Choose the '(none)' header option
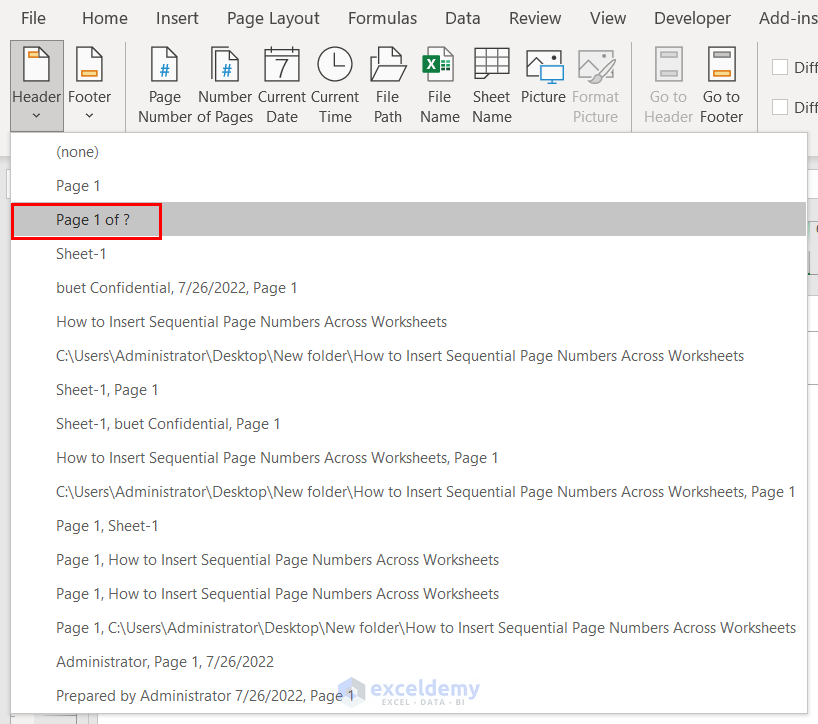The height and width of the screenshot is (724, 818). point(77,151)
